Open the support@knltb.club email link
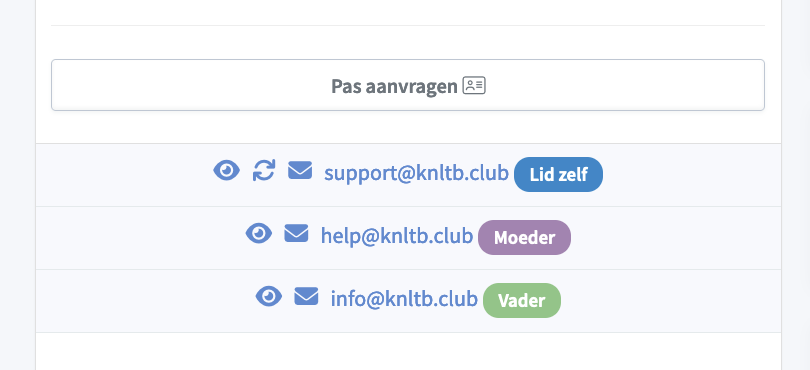The height and width of the screenshot is (370, 810). (x=416, y=174)
